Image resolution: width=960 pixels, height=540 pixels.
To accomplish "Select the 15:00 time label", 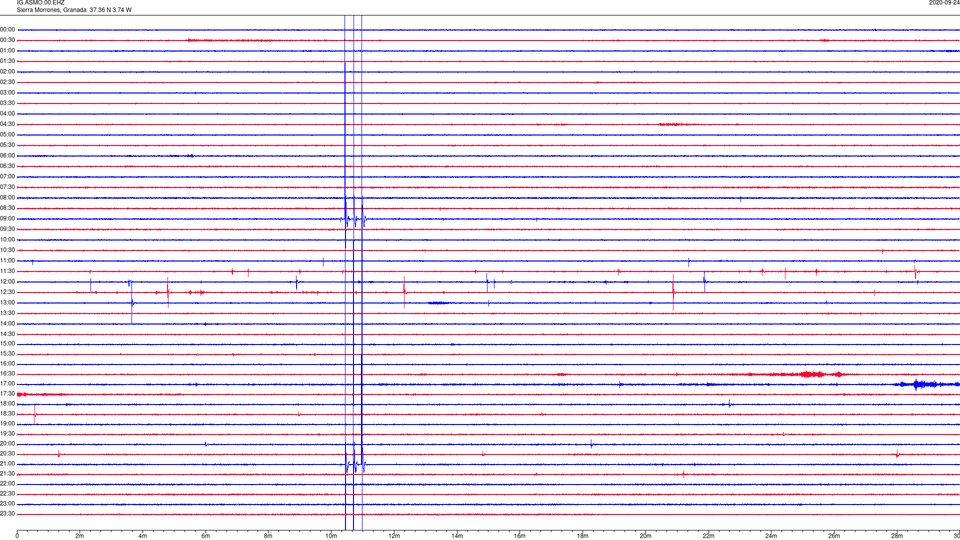I will 7,344.
